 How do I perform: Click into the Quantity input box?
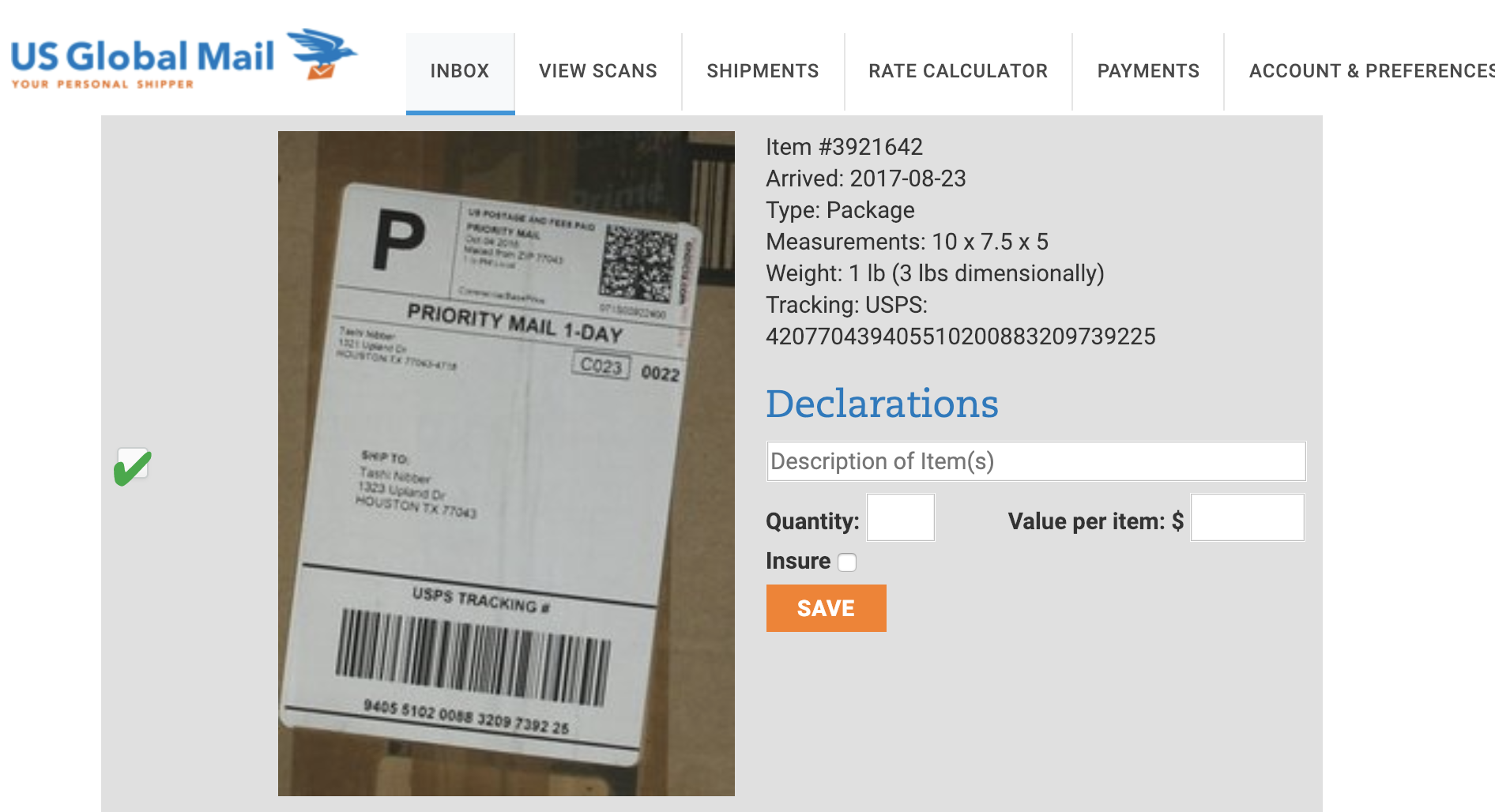click(901, 518)
